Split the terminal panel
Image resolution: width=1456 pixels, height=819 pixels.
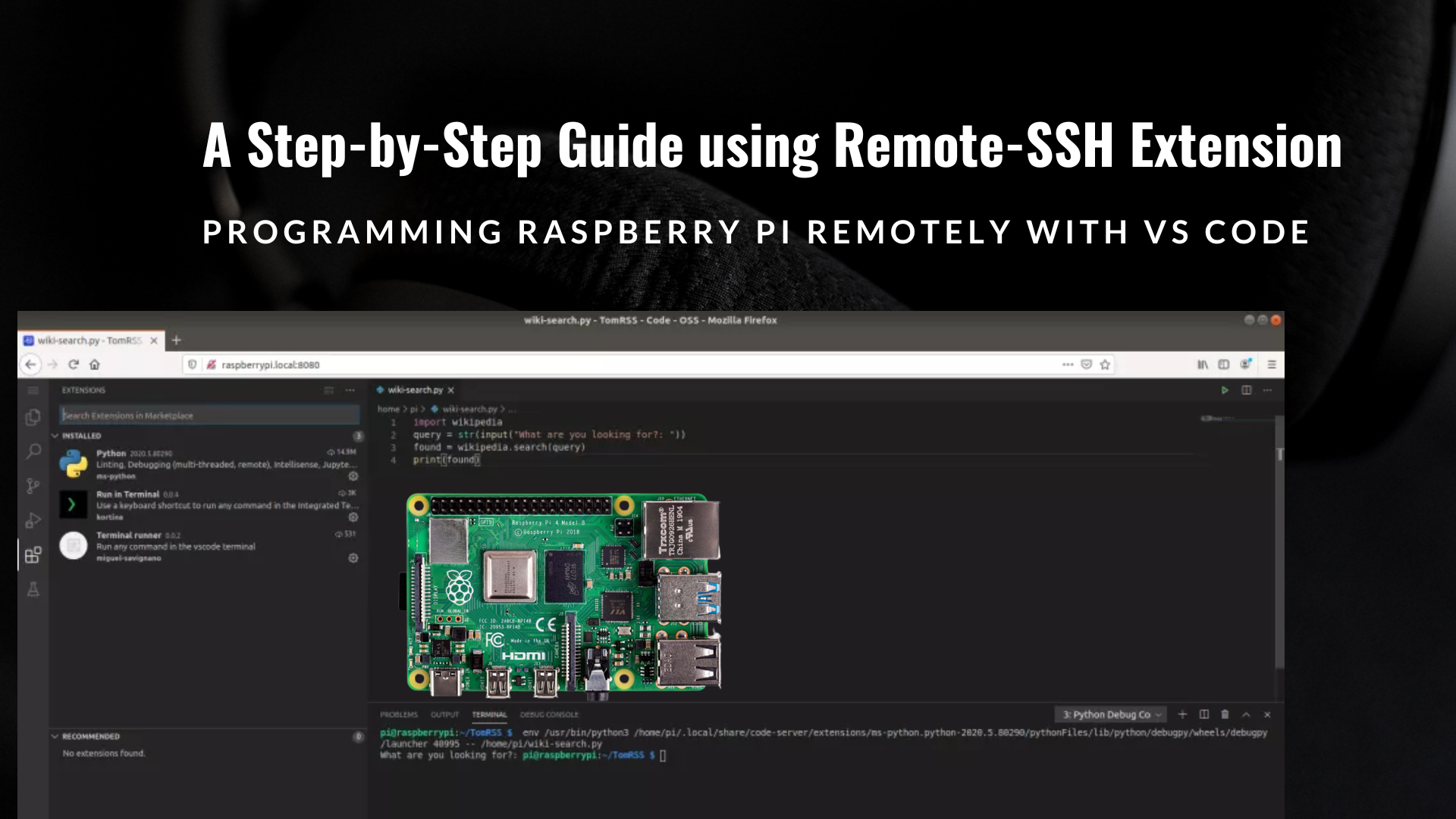[x=1203, y=714]
